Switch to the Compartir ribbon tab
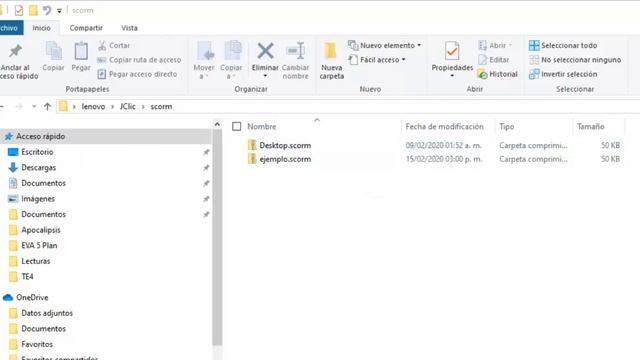Viewport: 640px width, 360px height. [86, 28]
